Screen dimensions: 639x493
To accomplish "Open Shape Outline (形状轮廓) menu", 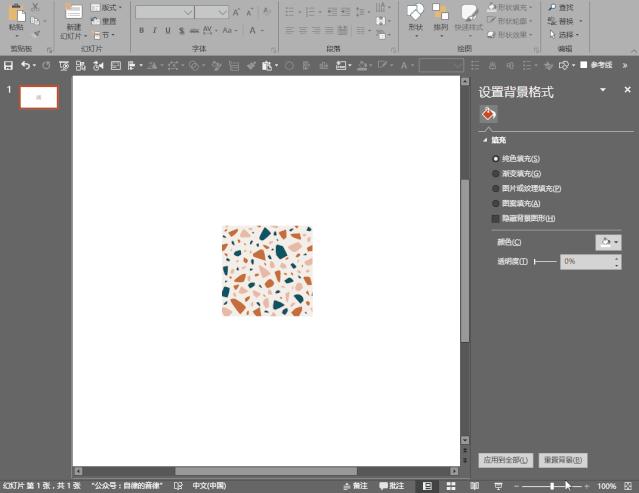I will (x=510, y=21).
